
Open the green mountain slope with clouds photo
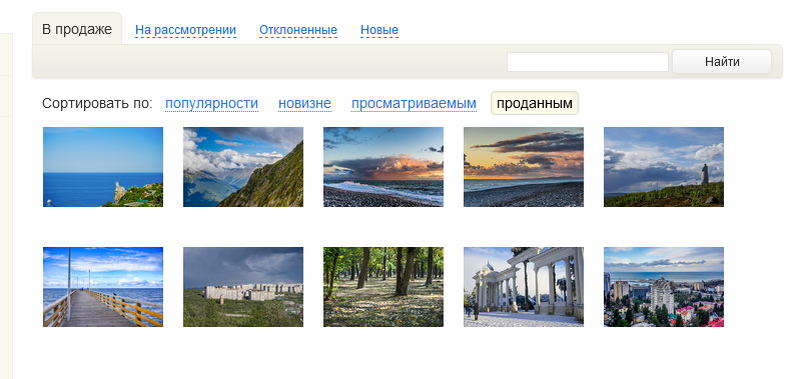click(x=243, y=167)
